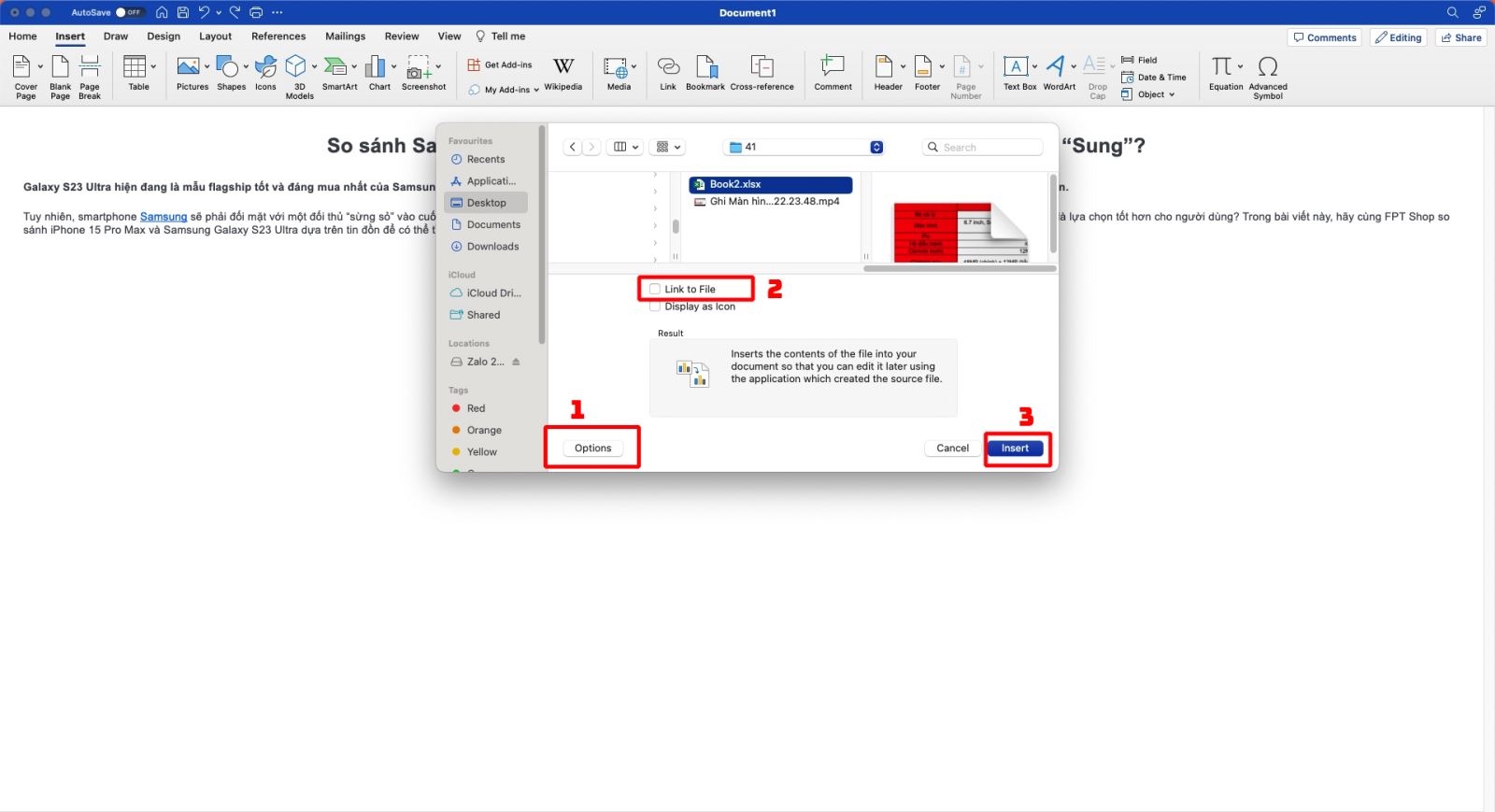Insert a Footer

point(928,73)
